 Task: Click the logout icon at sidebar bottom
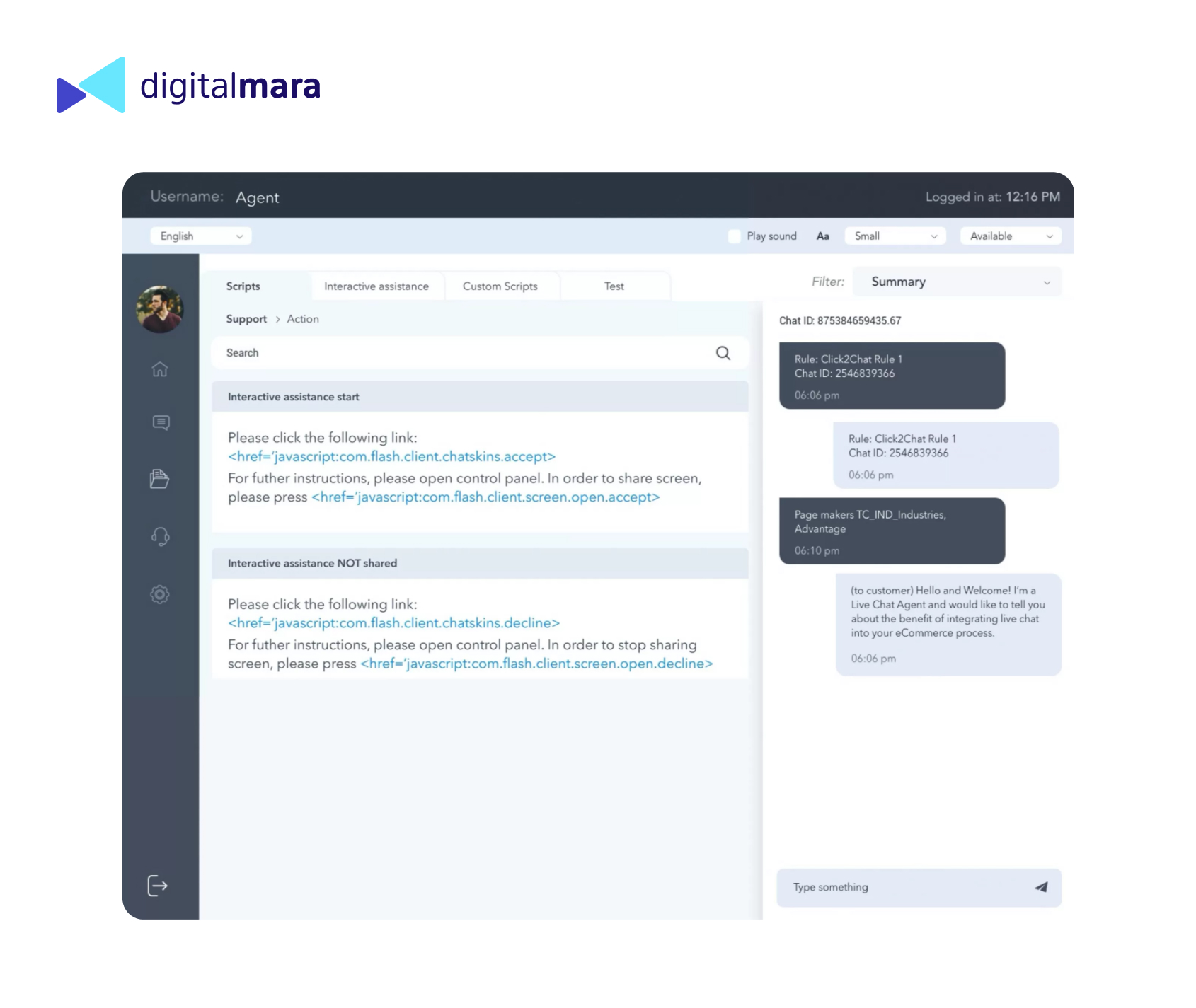[157, 886]
